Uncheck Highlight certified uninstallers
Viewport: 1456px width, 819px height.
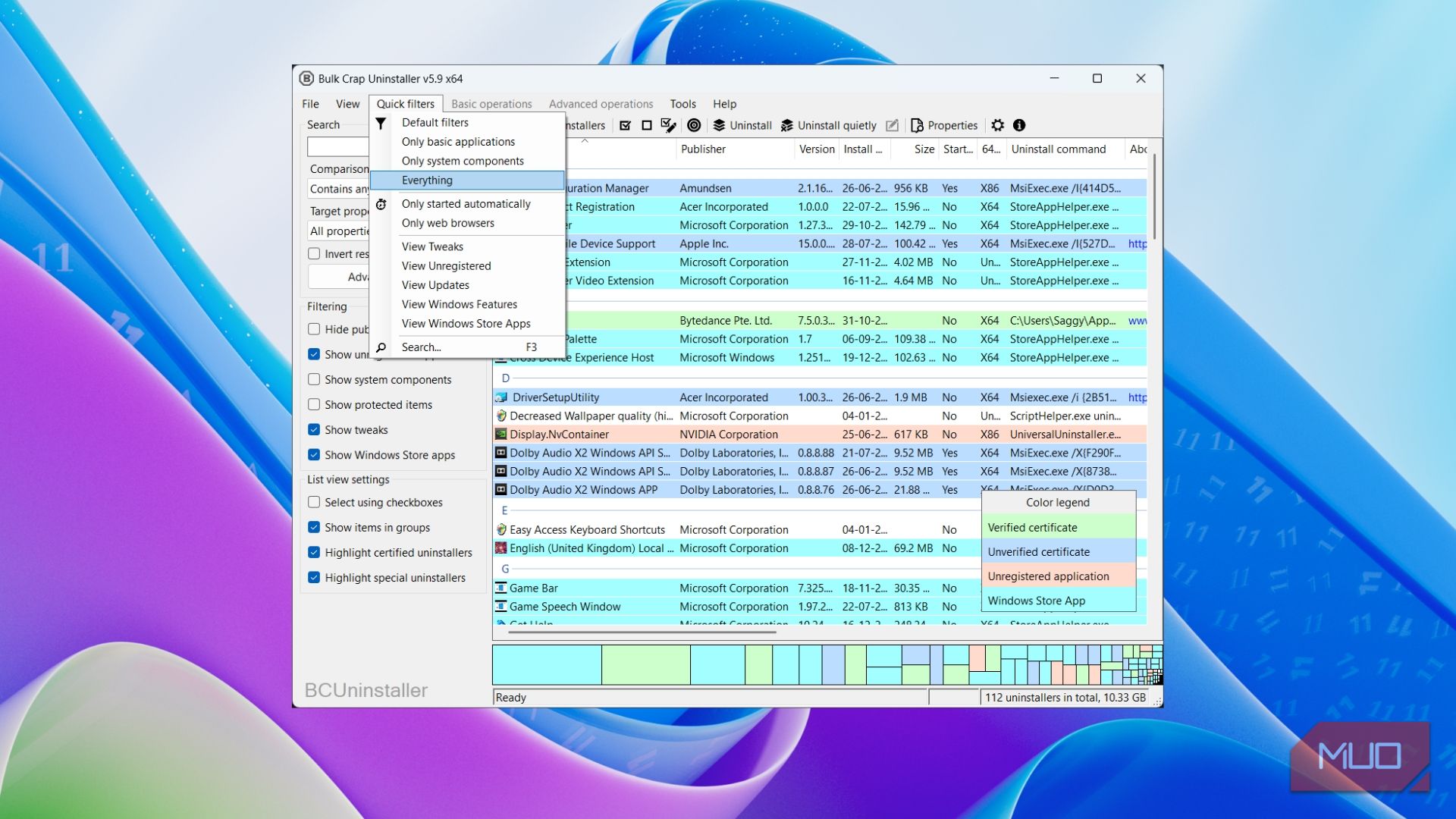pos(314,553)
